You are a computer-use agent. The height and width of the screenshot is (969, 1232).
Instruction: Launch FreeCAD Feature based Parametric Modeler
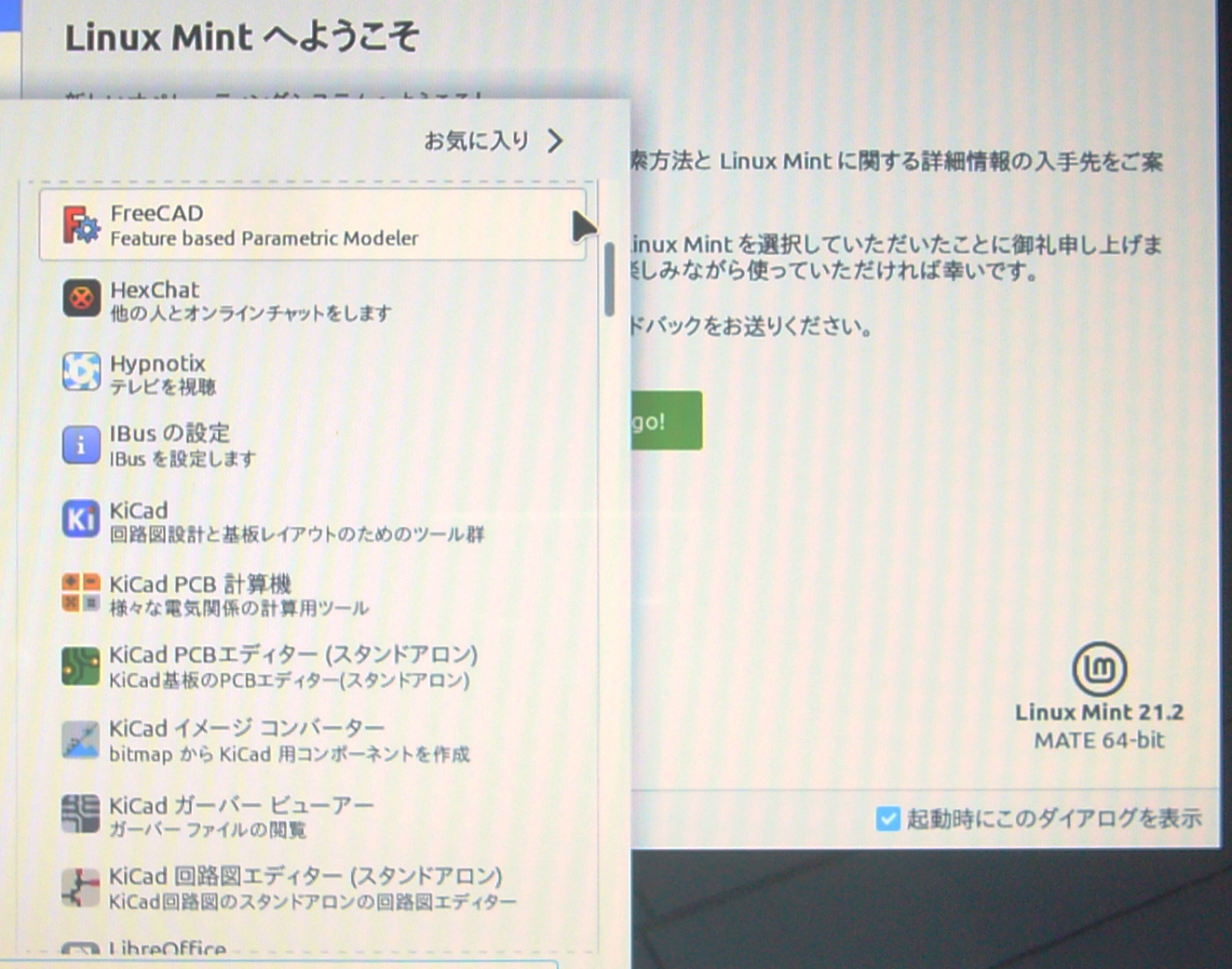click(313, 224)
